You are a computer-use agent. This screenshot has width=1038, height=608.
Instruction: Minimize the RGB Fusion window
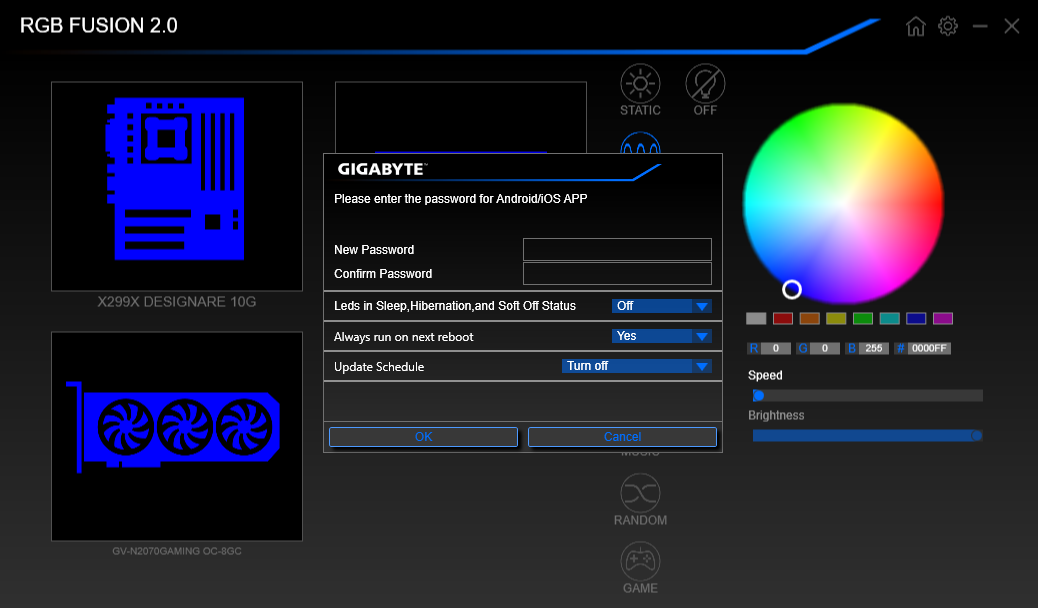980,26
